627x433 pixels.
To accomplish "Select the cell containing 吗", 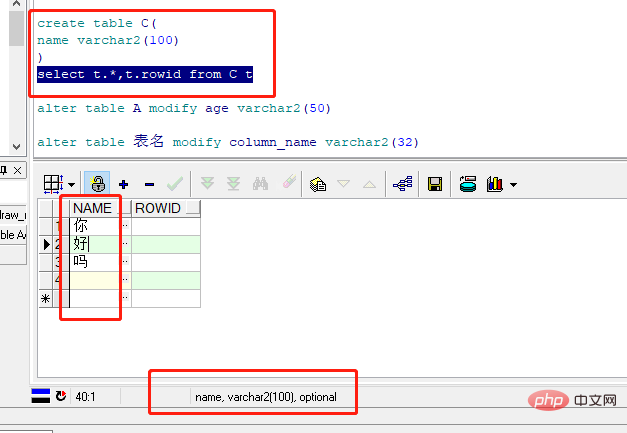I will (x=95, y=261).
